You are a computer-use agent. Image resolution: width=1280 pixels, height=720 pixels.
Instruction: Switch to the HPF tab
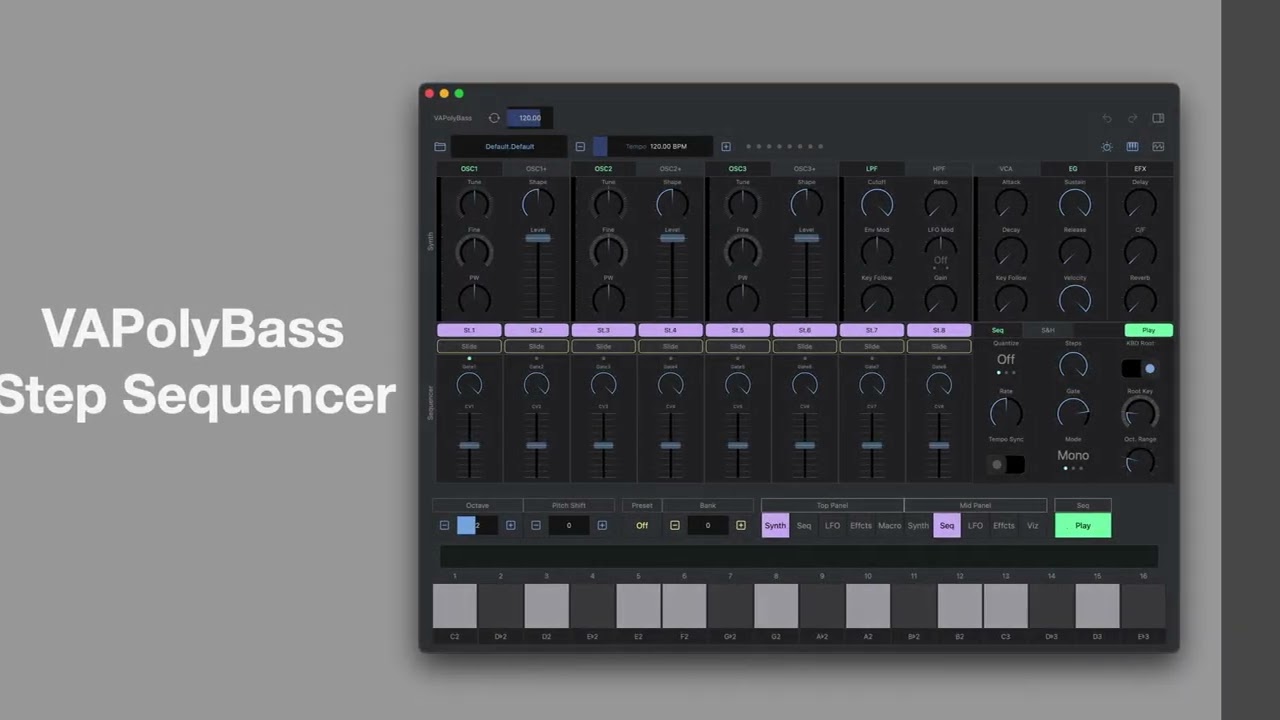pos(939,169)
